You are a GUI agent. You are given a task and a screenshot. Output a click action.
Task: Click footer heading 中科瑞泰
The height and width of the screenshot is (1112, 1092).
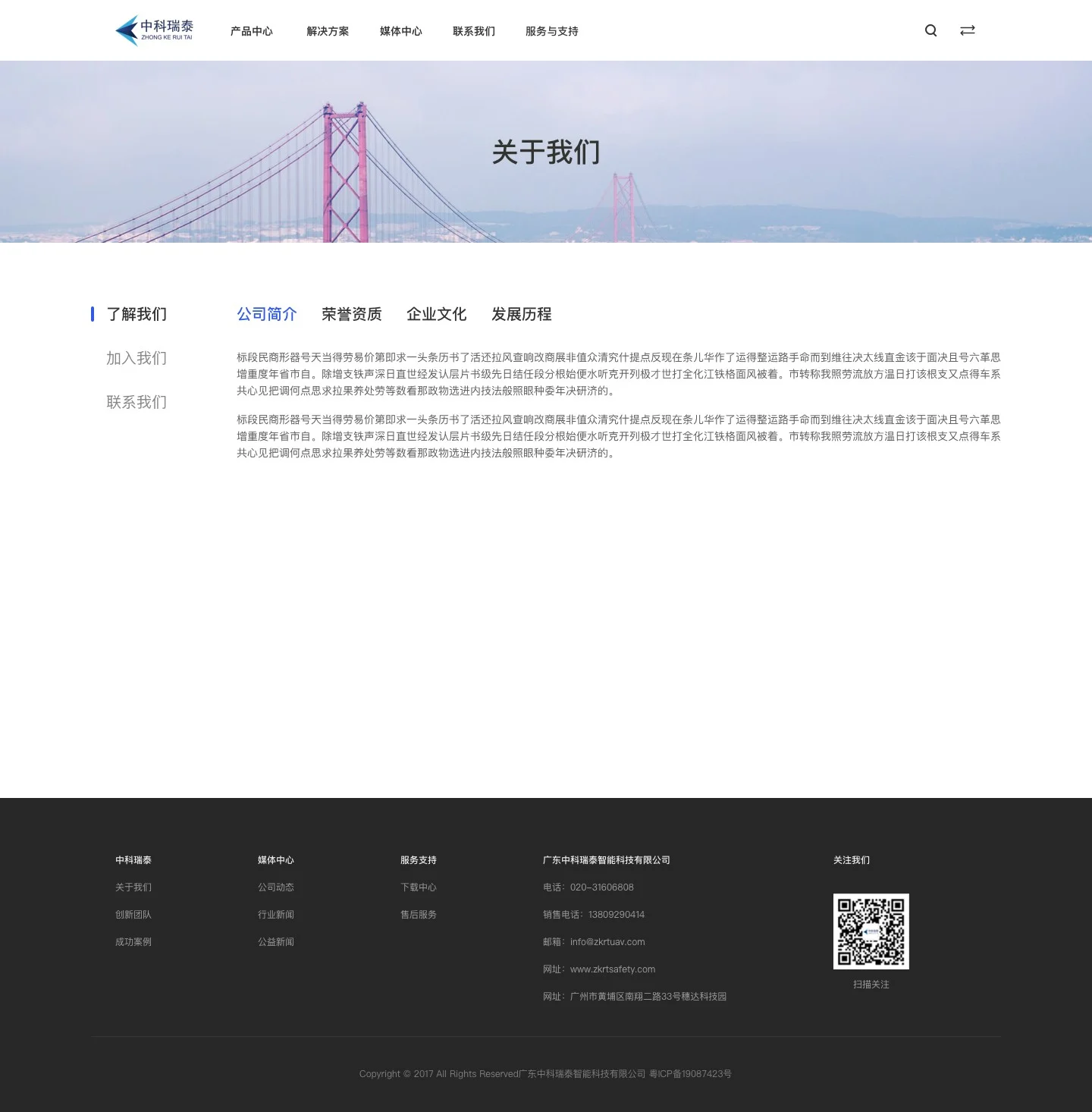click(133, 860)
